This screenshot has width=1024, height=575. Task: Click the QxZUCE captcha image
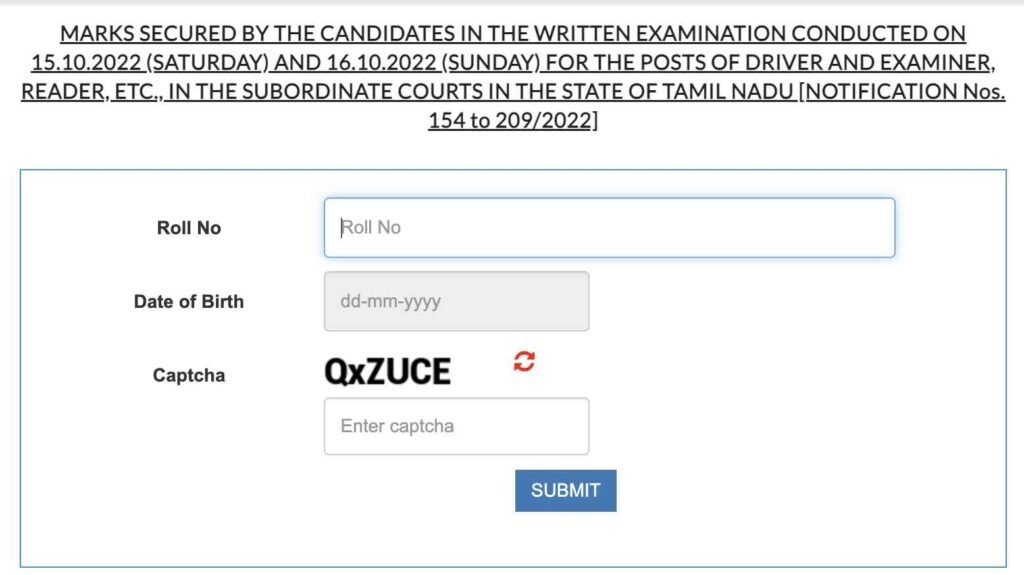pos(387,372)
